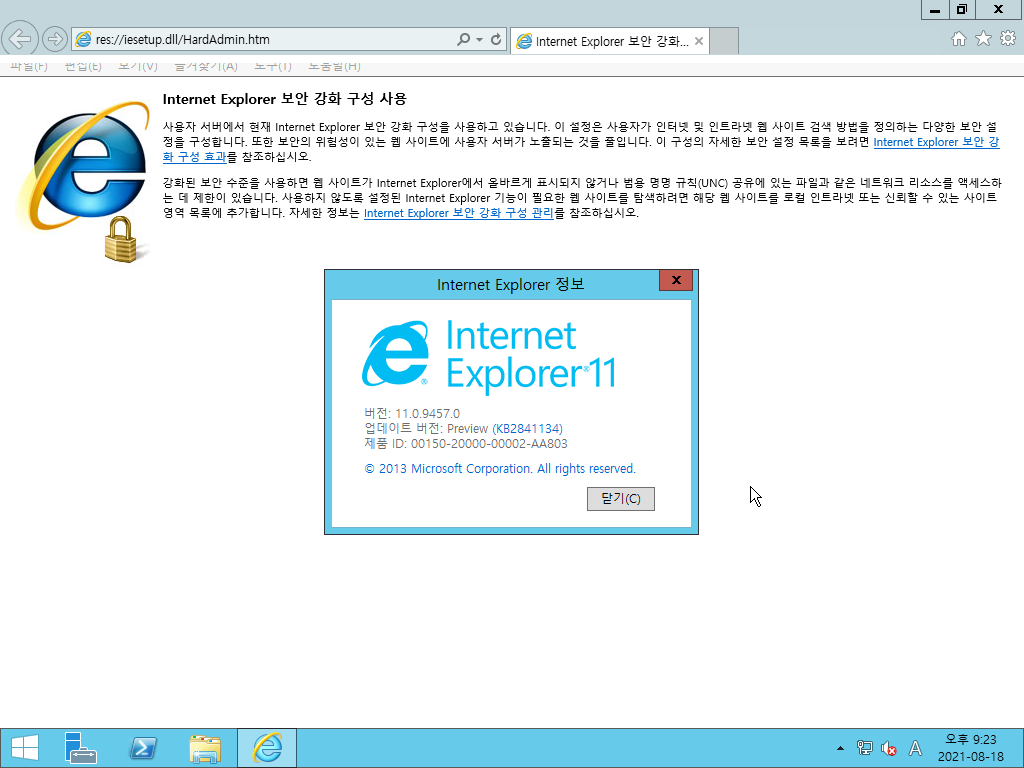Launch Server Manager from the taskbar
This screenshot has height=768, width=1024.
click(80, 748)
